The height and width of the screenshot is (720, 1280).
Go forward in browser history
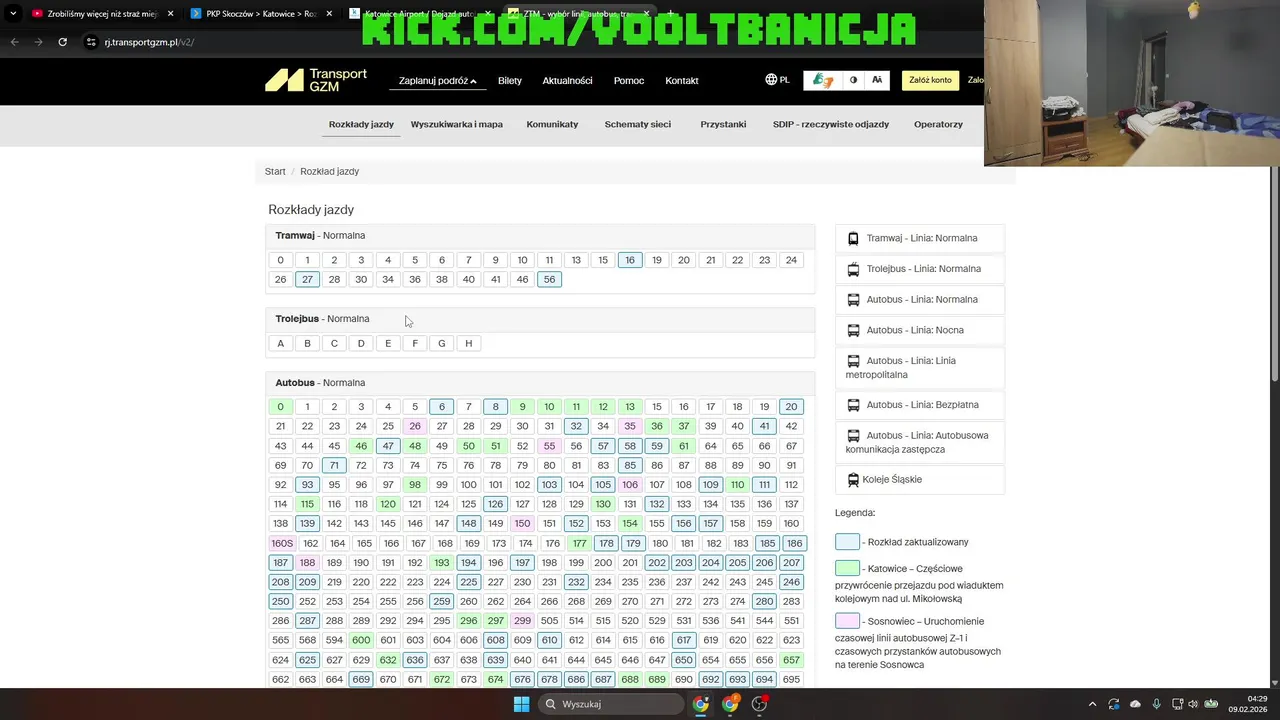click(x=38, y=42)
